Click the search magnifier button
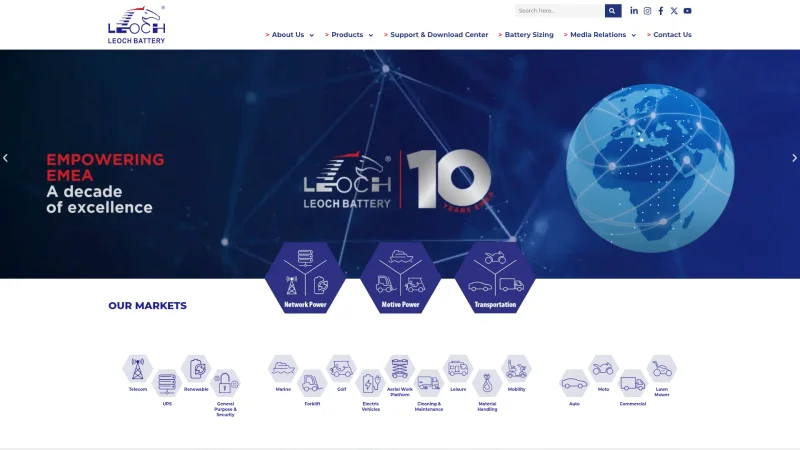 [x=613, y=11]
